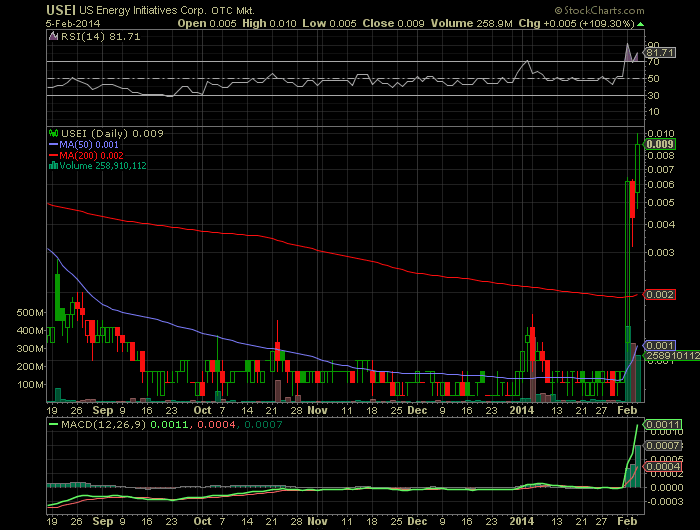Click the 258910112 volume tag on the right edge
Viewport: 700px width, 530px height.
672,356
